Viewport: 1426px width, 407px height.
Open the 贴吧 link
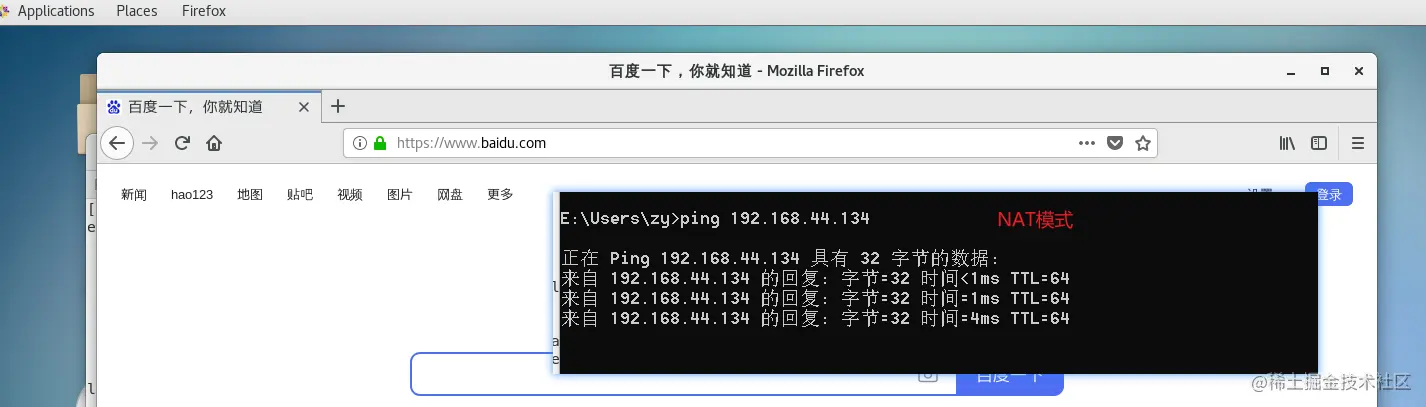pyautogui.click(x=300, y=195)
